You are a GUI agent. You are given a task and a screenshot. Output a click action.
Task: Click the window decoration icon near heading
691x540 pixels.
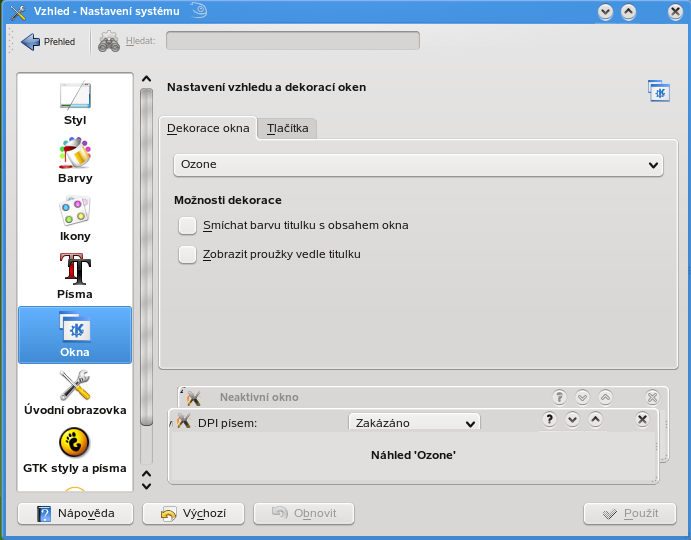pos(659,91)
